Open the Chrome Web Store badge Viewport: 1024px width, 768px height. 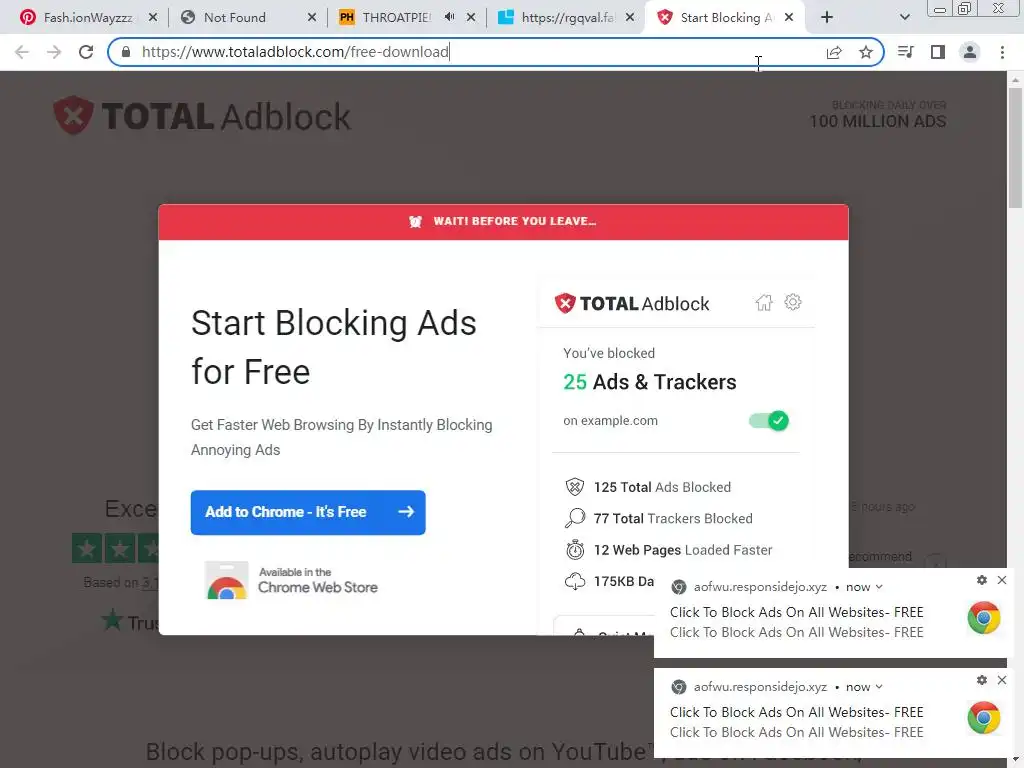(x=292, y=580)
